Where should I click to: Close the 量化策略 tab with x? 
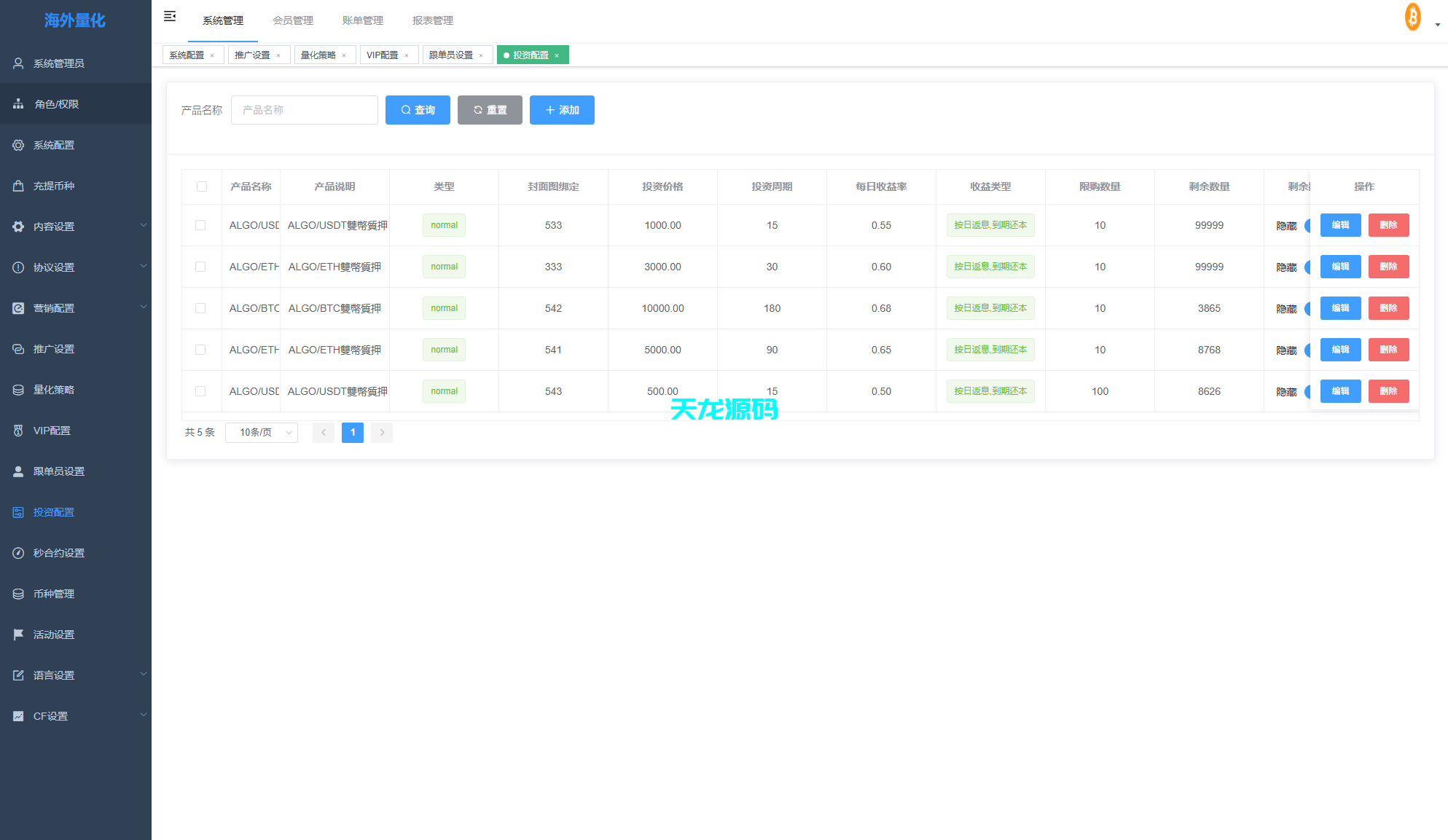coord(344,55)
